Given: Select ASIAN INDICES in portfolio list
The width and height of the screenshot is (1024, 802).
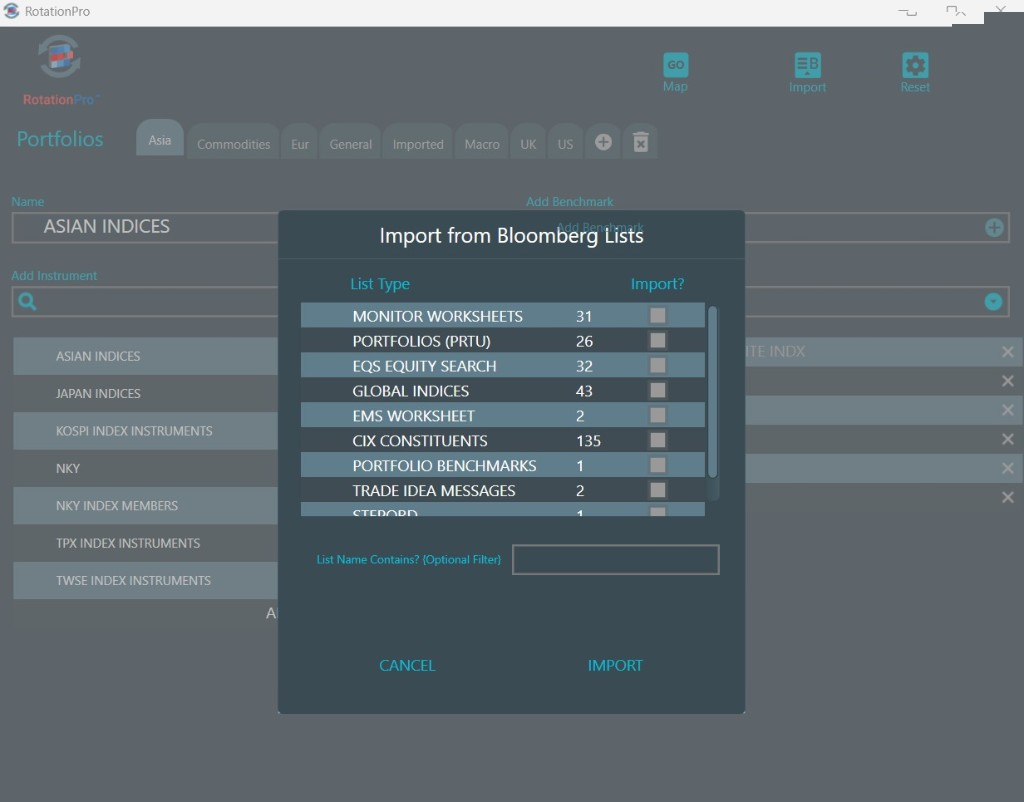Looking at the screenshot, I should pyautogui.click(x=145, y=356).
